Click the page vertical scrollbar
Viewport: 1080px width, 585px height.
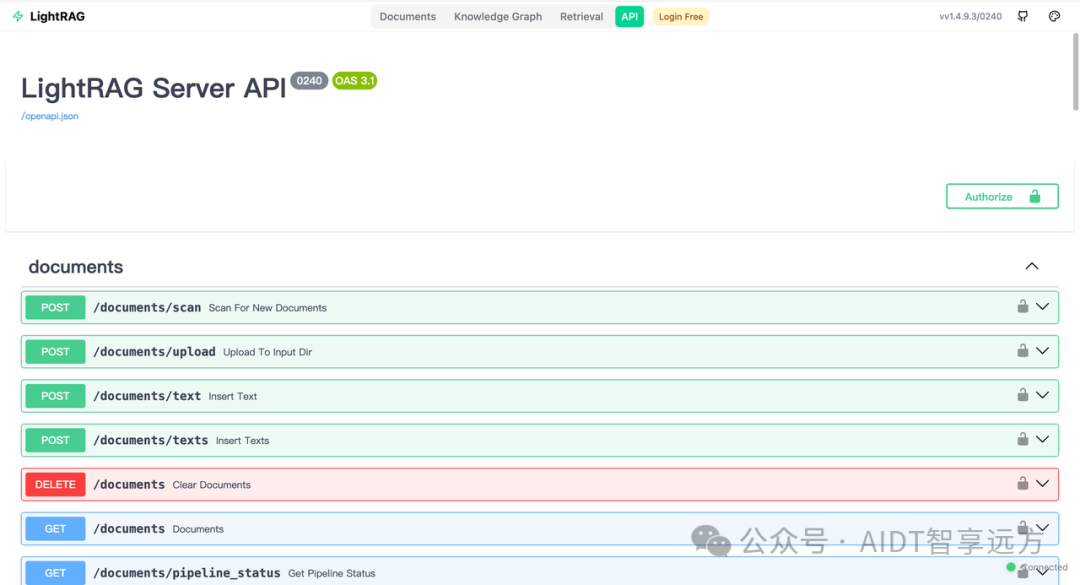tap(1075, 72)
